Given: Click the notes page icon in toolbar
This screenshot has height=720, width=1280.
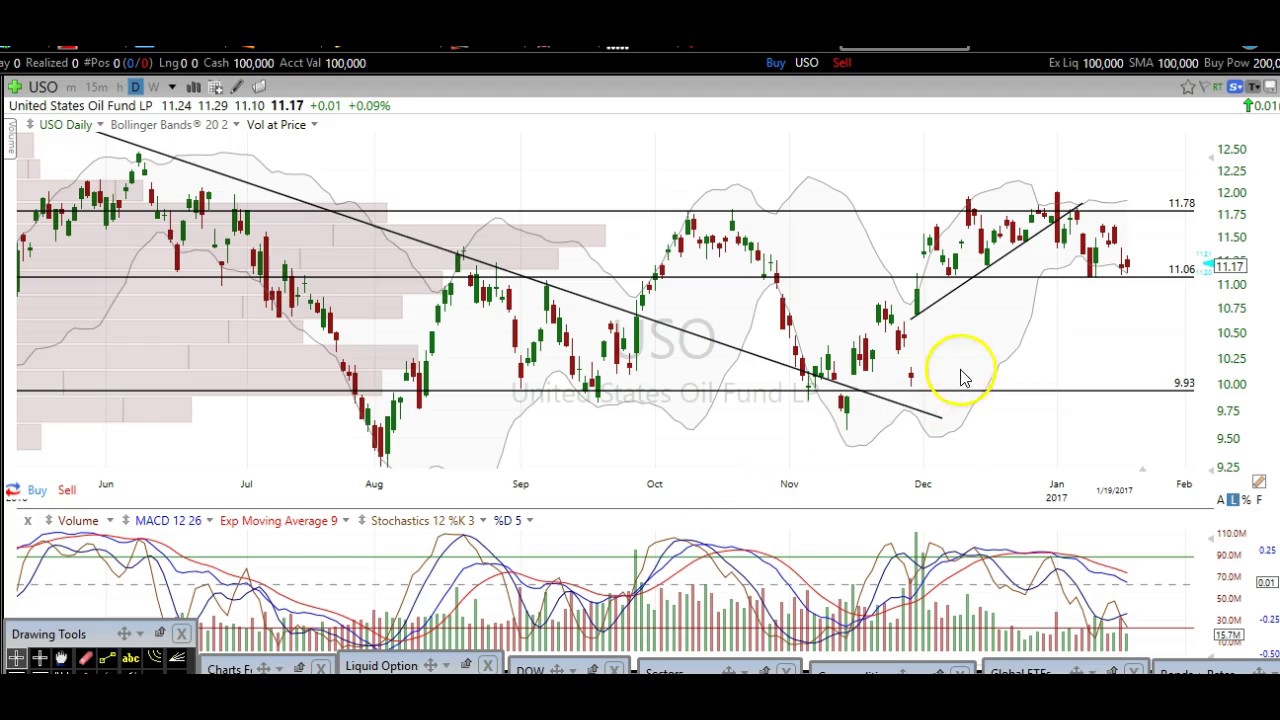Looking at the screenshot, I should [x=259, y=87].
